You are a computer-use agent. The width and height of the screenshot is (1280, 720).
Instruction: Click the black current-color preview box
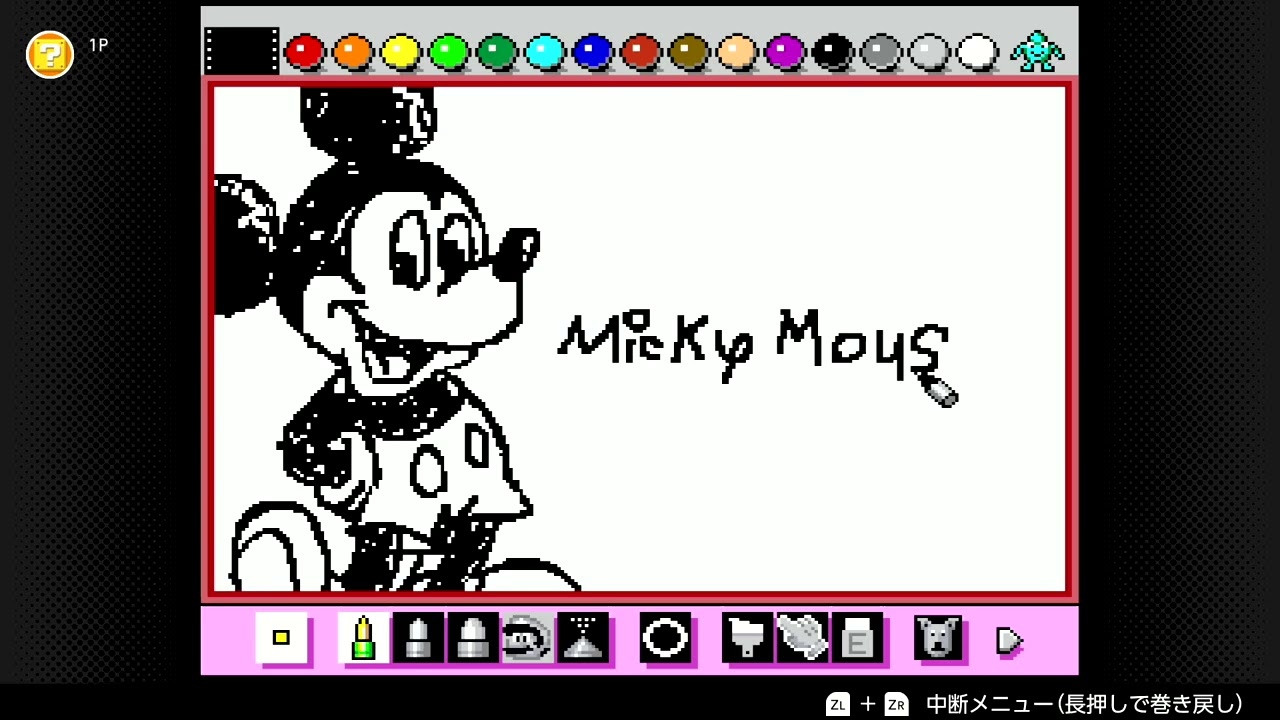242,50
